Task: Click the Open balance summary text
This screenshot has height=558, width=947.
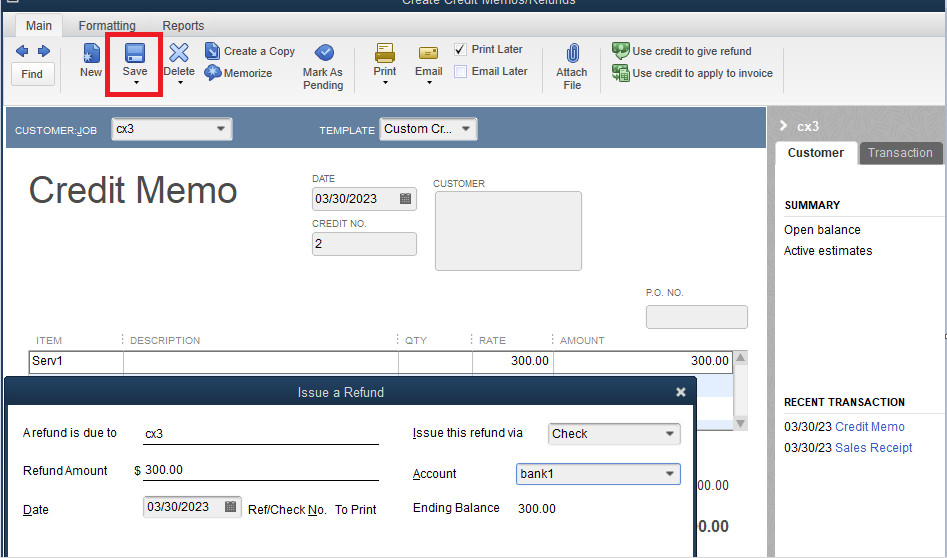Action: point(822,230)
